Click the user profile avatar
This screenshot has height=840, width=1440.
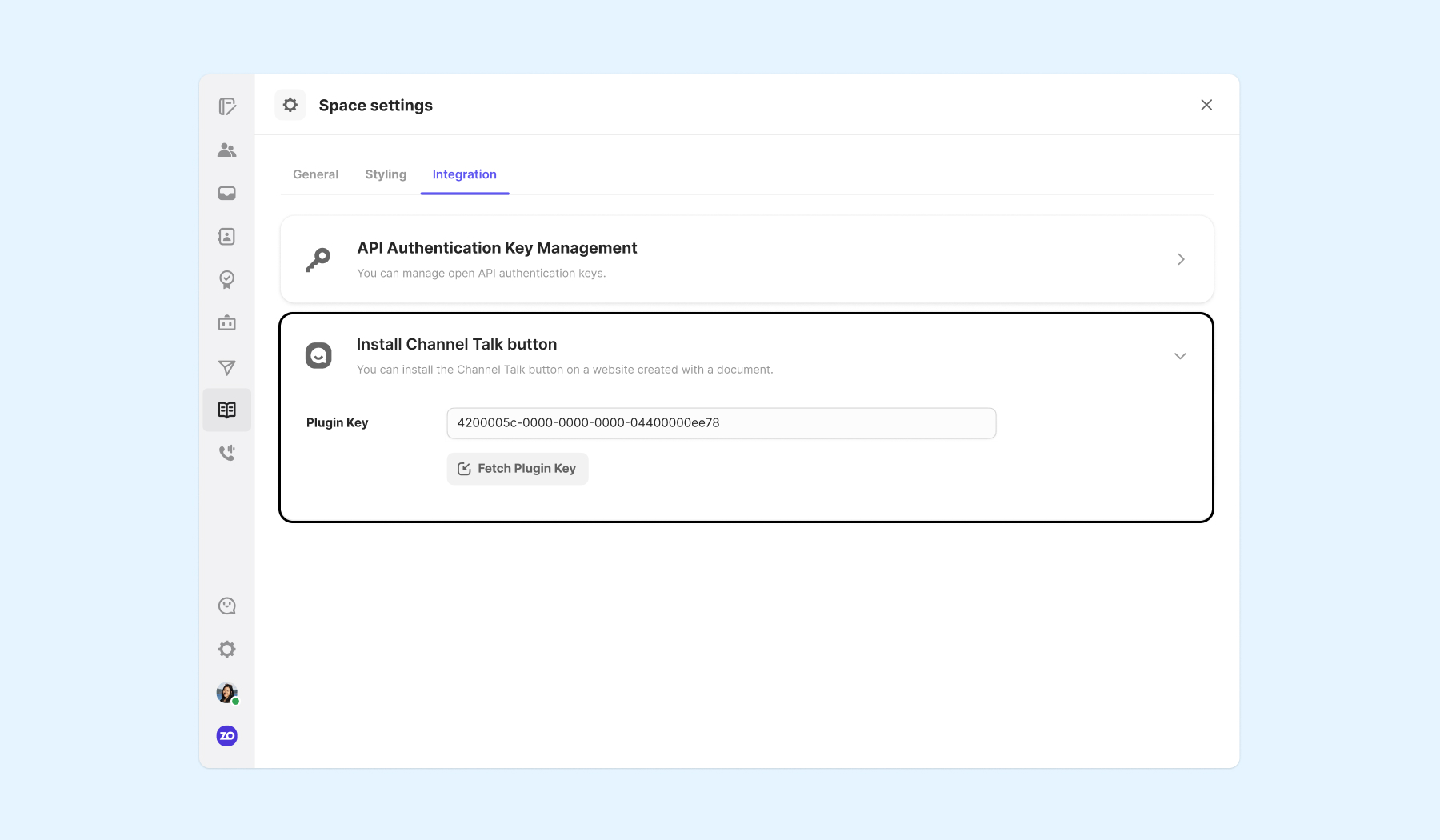[x=227, y=693]
